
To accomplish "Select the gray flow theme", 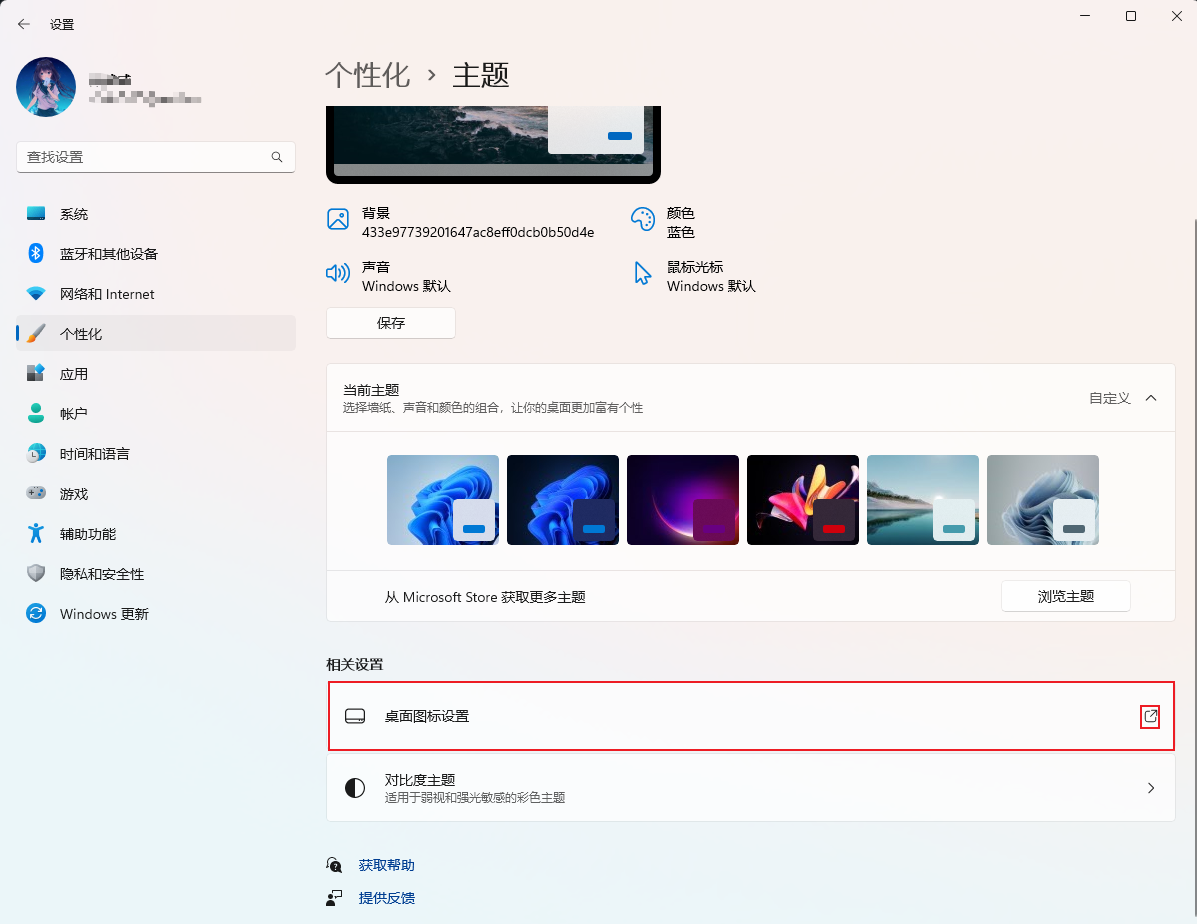I will pos(1043,500).
